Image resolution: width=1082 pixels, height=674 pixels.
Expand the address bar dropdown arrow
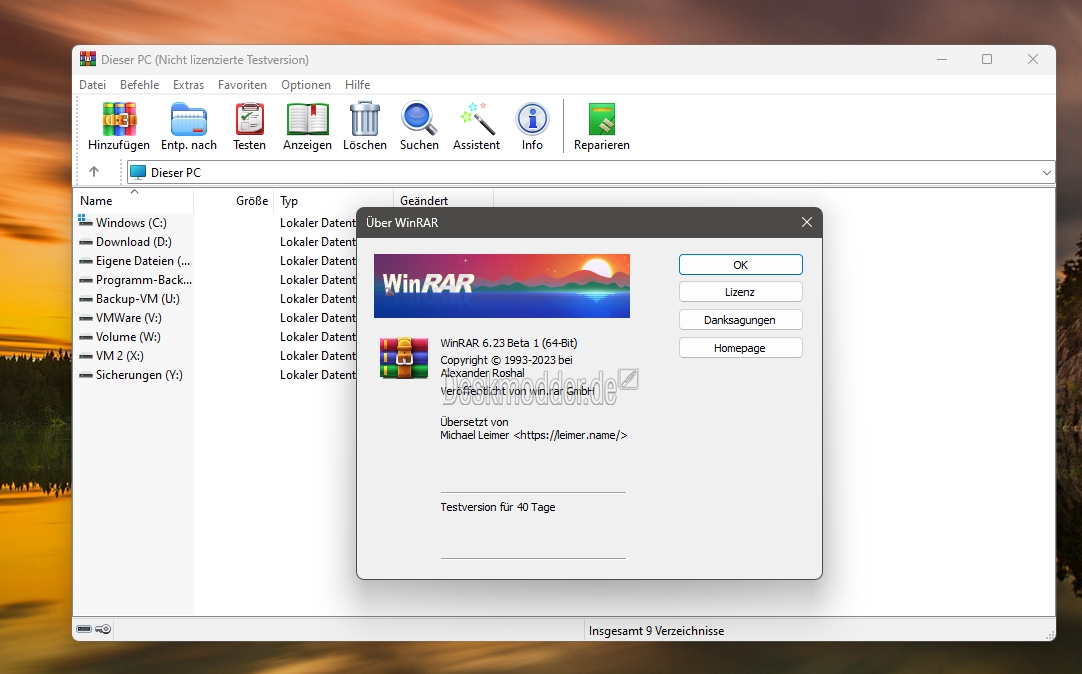pos(1046,172)
